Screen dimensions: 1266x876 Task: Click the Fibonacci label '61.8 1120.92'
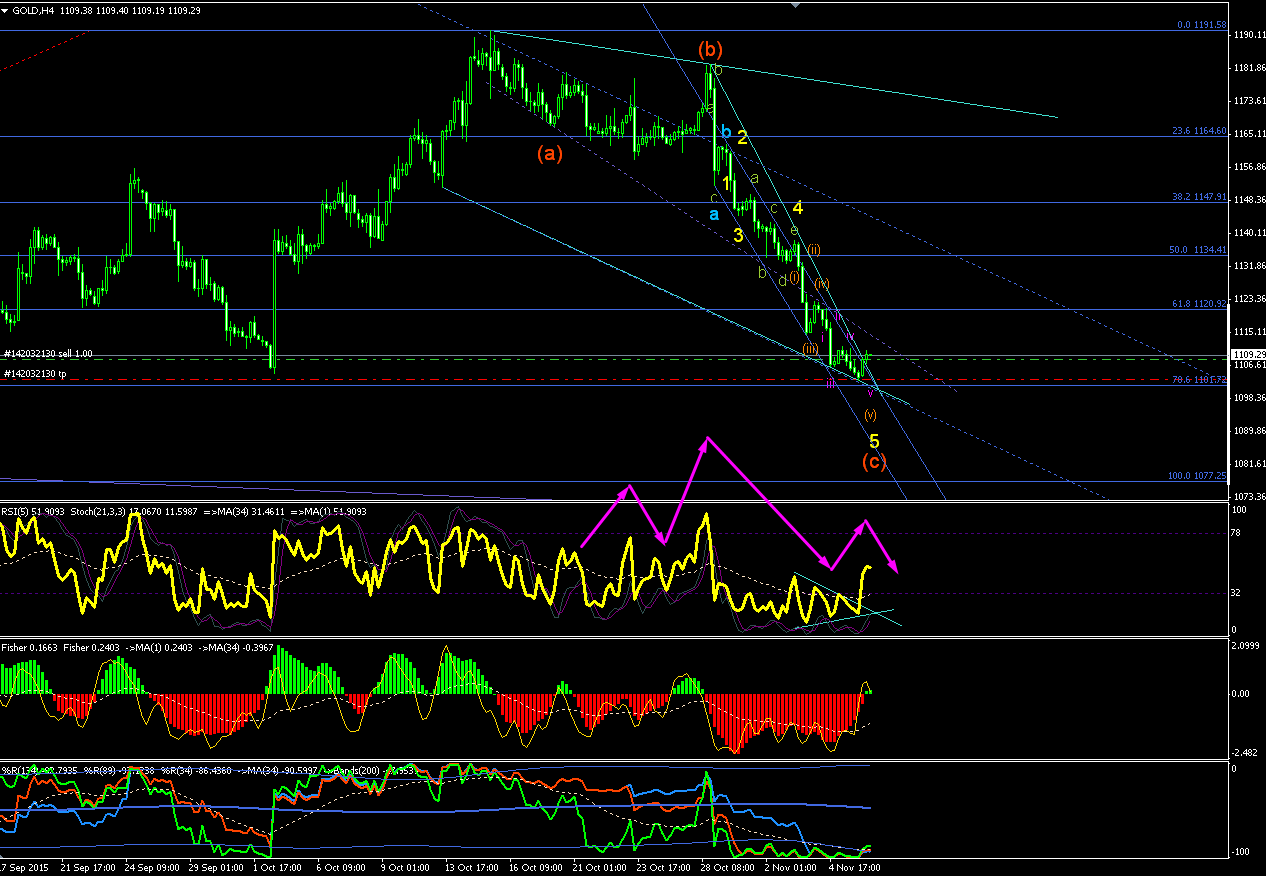pyautogui.click(x=1199, y=303)
